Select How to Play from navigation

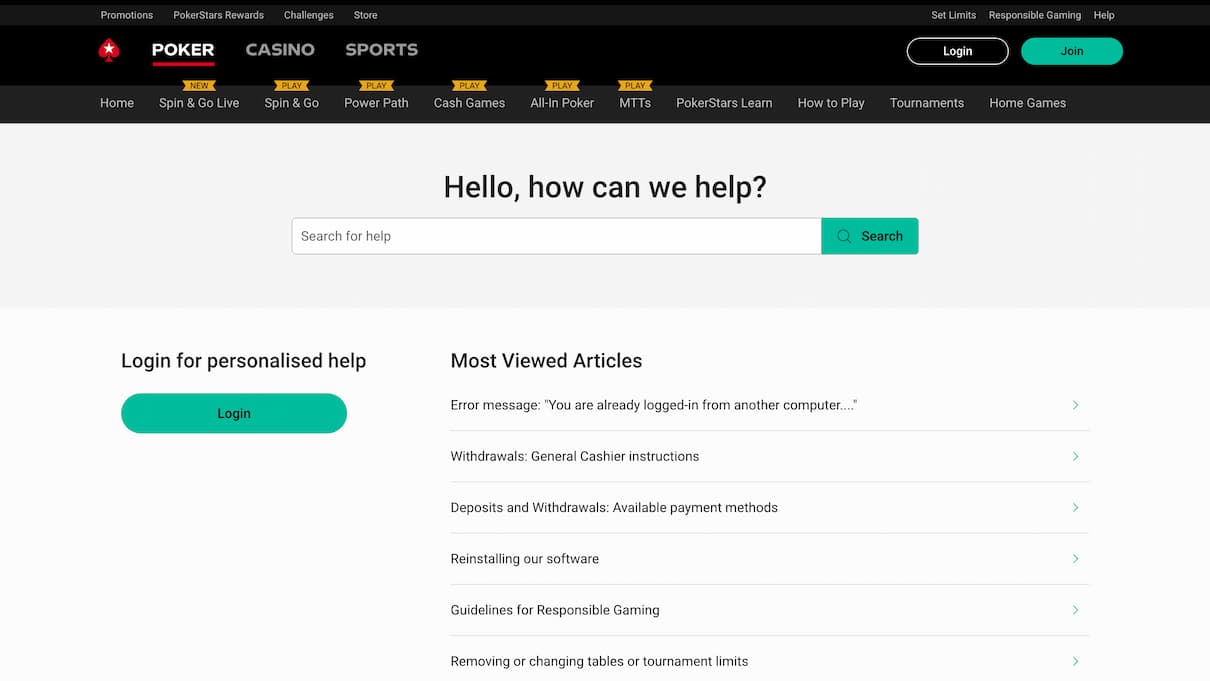pyautogui.click(x=831, y=103)
